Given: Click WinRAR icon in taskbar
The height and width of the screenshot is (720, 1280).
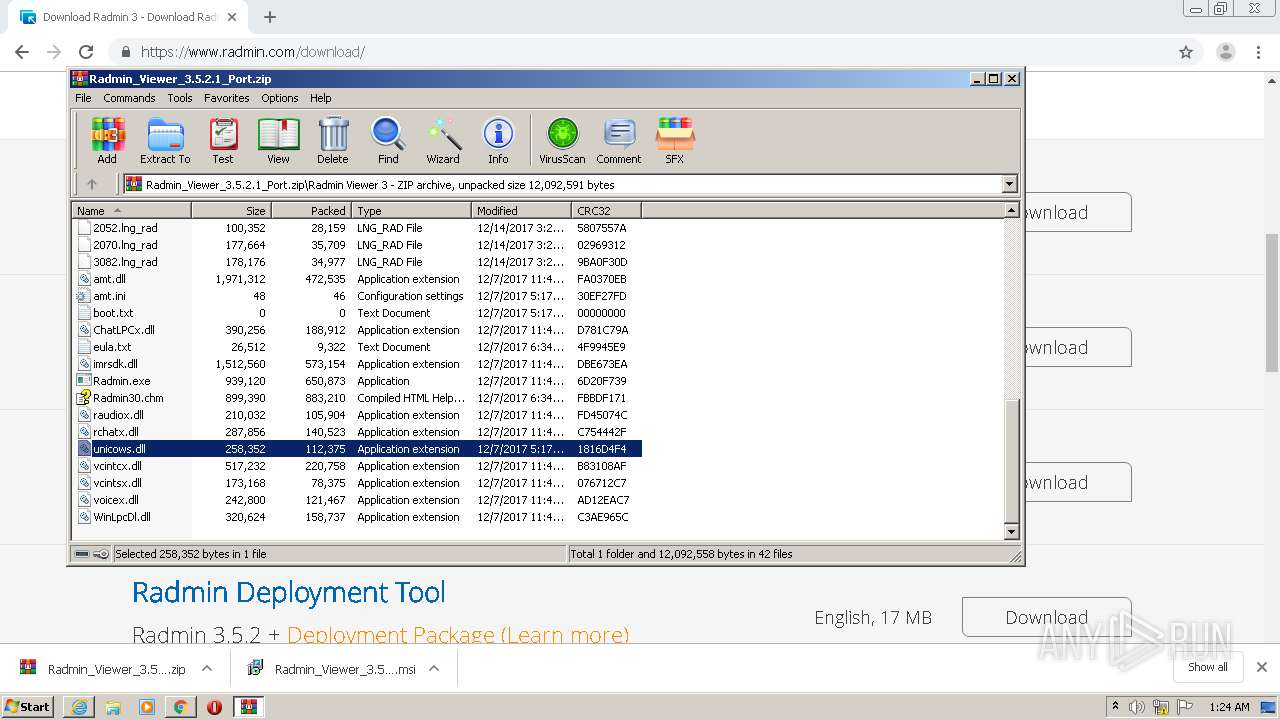Looking at the screenshot, I should point(248,707).
